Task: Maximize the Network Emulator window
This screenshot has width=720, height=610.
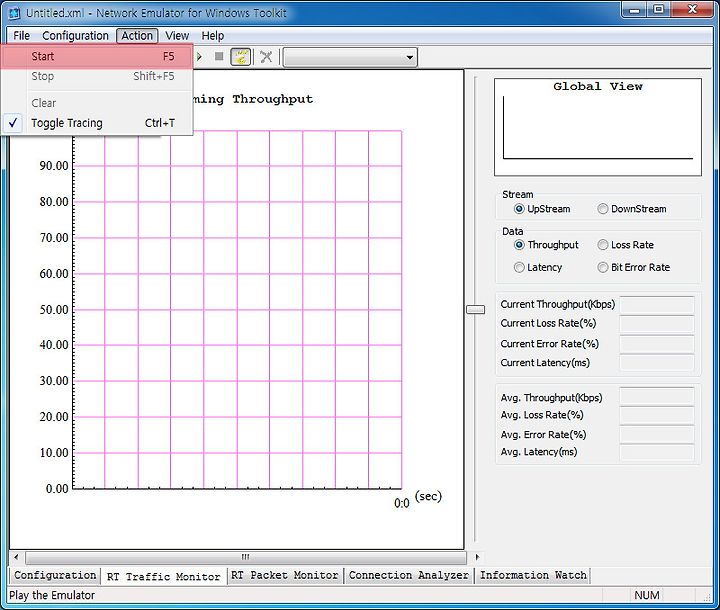Action: click(x=659, y=10)
